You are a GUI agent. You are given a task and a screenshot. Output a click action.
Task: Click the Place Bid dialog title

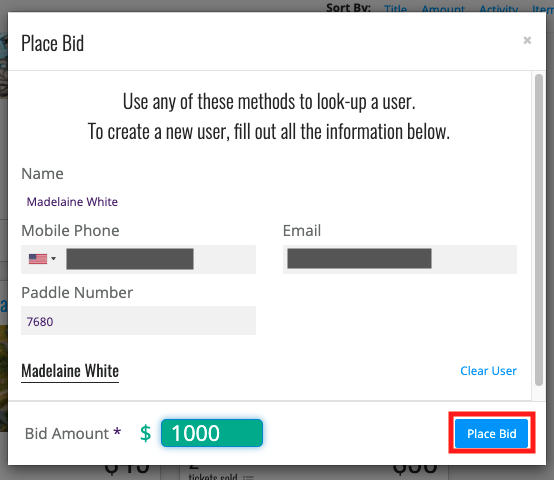pyautogui.click(x=53, y=43)
